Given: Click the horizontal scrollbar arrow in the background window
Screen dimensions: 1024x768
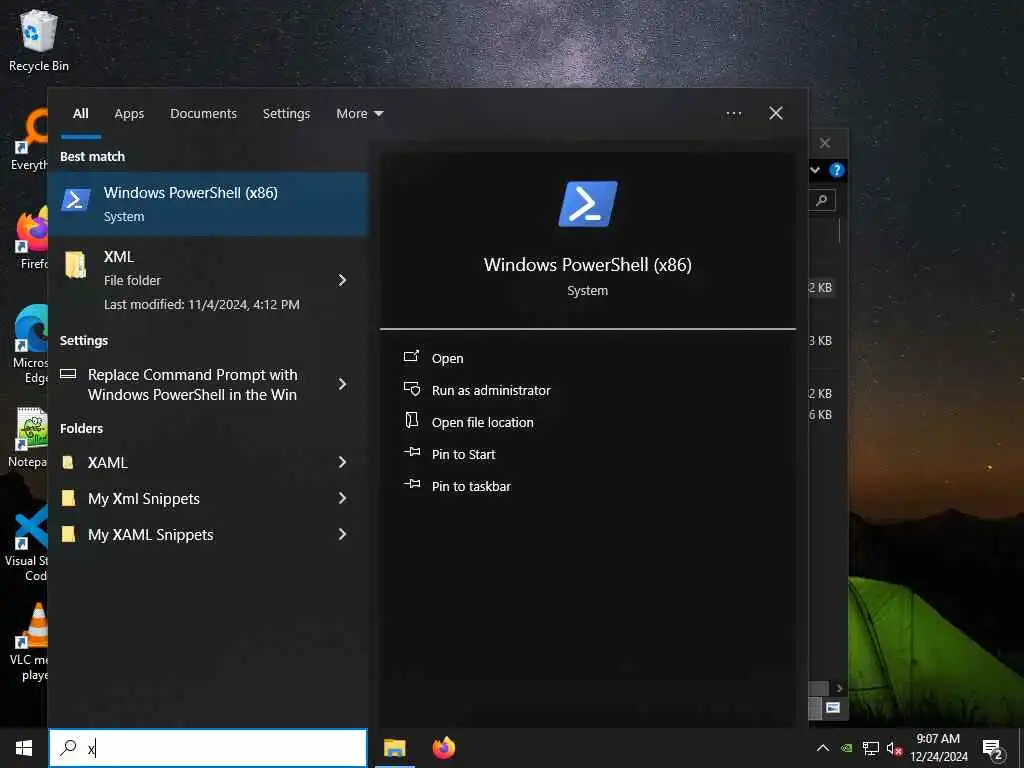Looking at the screenshot, I should [839, 688].
